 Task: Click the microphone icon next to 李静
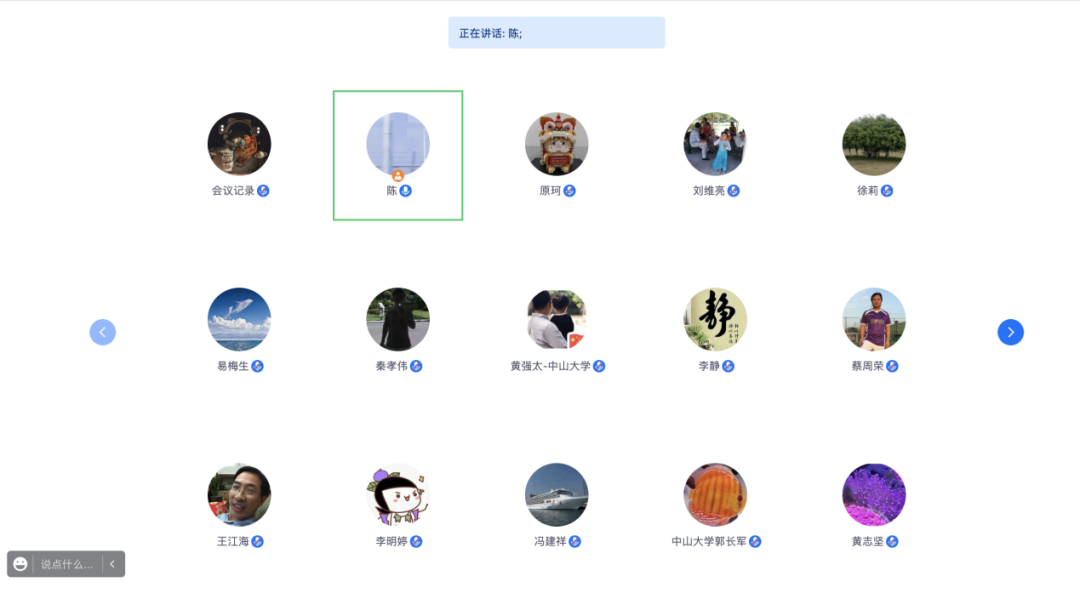728,366
